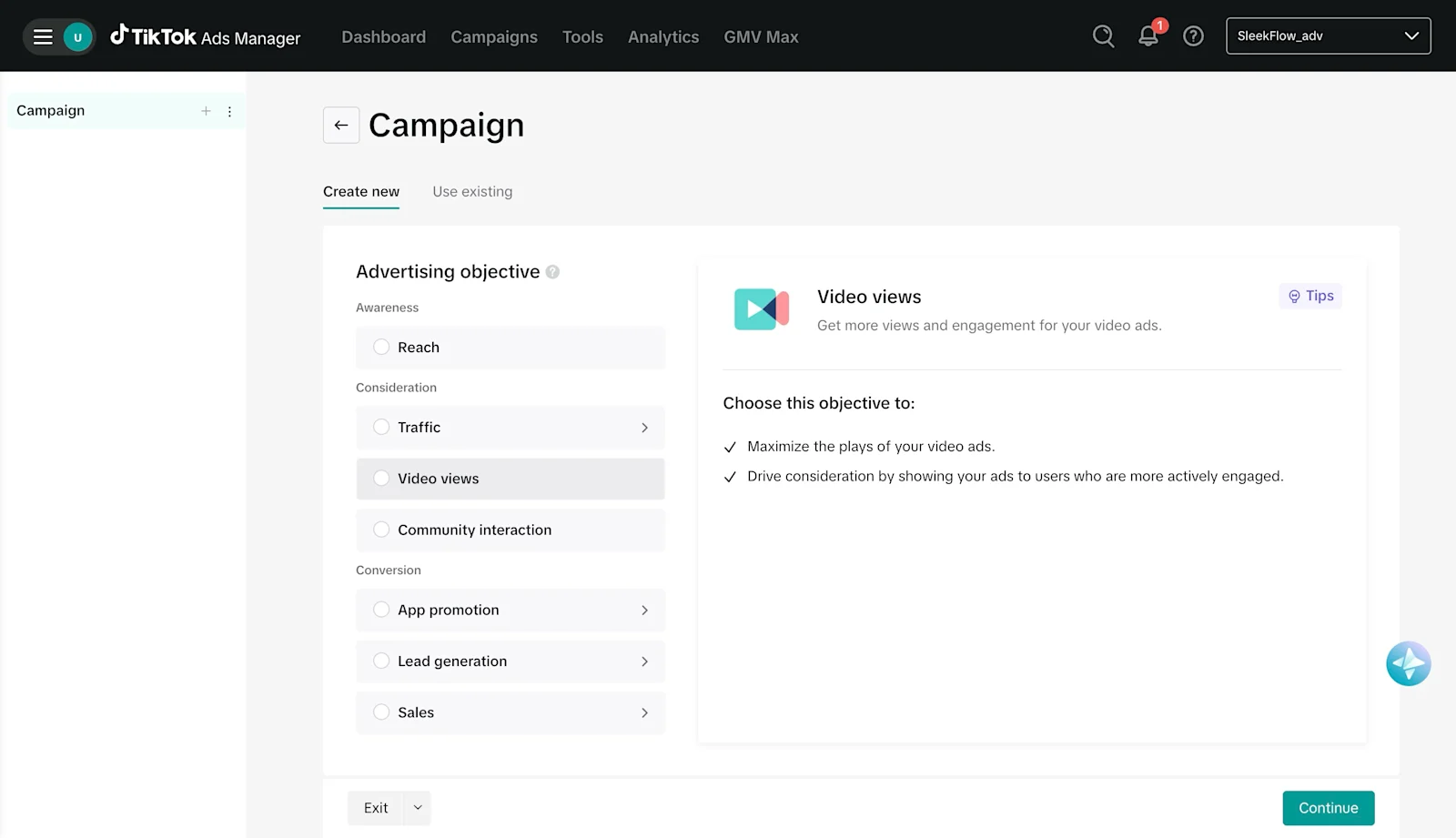The height and width of the screenshot is (838, 1456).
Task: Open the search icon in the header
Action: point(1103,36)
